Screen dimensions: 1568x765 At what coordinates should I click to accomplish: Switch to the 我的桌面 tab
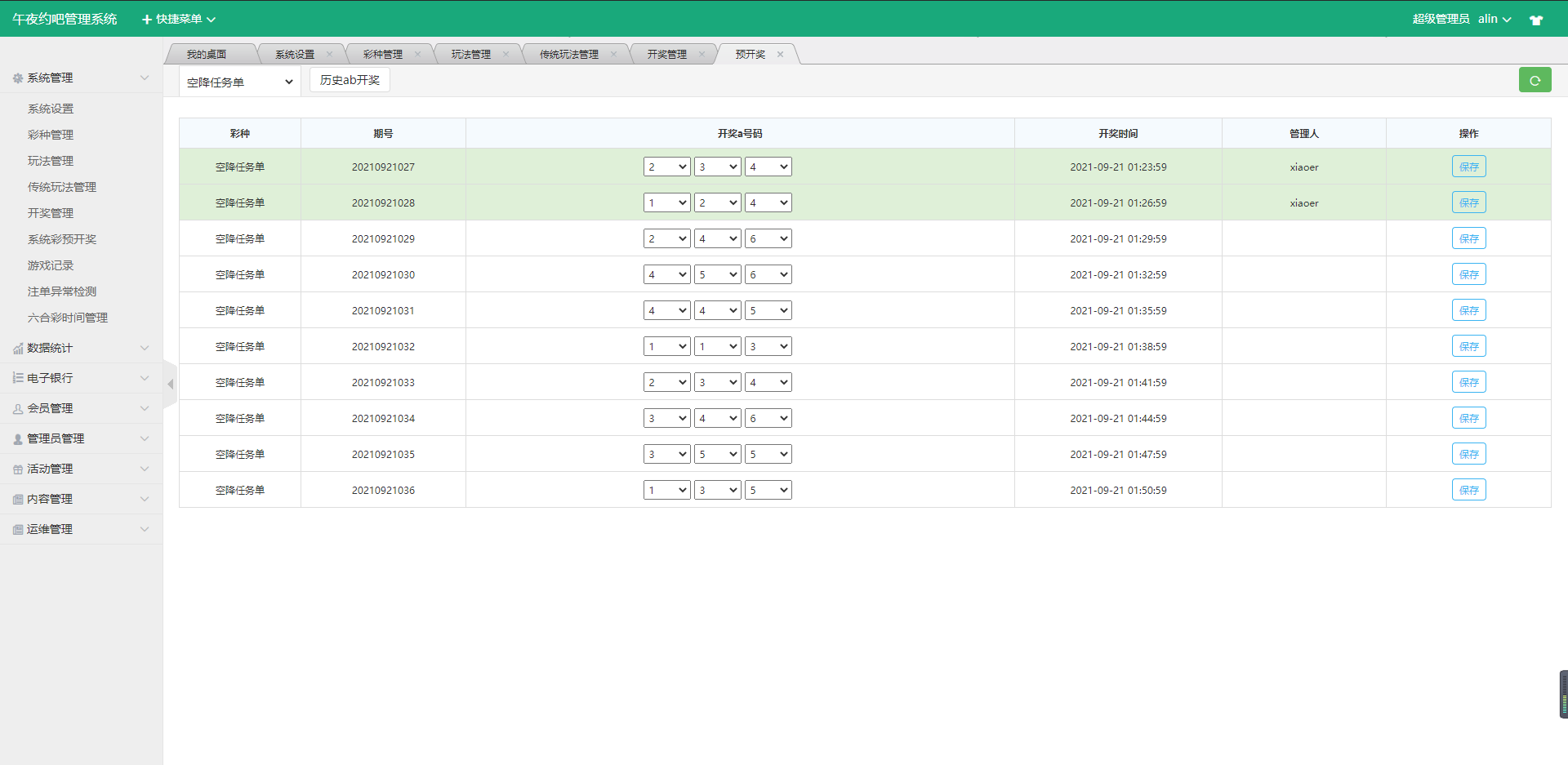207,55
